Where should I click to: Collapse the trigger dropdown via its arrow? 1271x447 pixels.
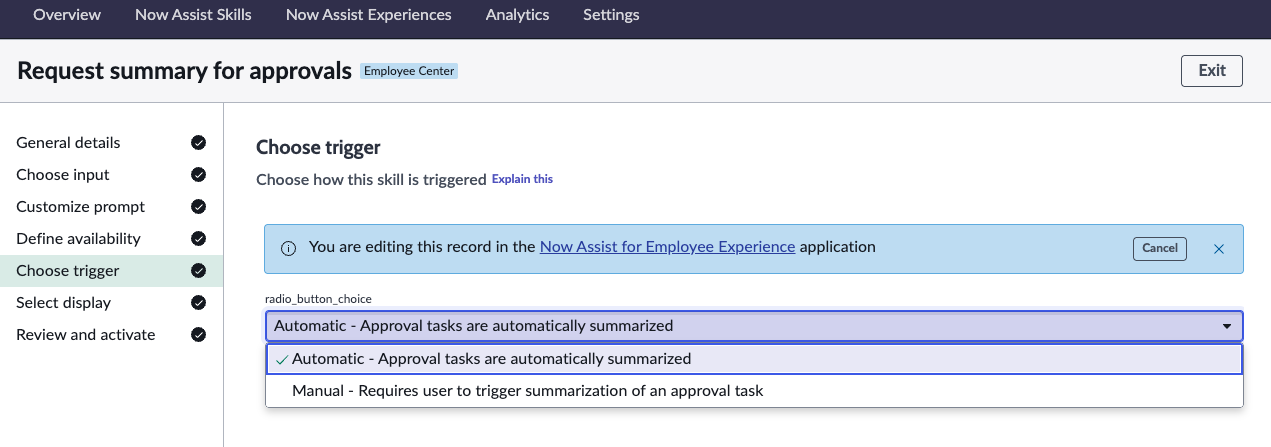point(1227,326)
